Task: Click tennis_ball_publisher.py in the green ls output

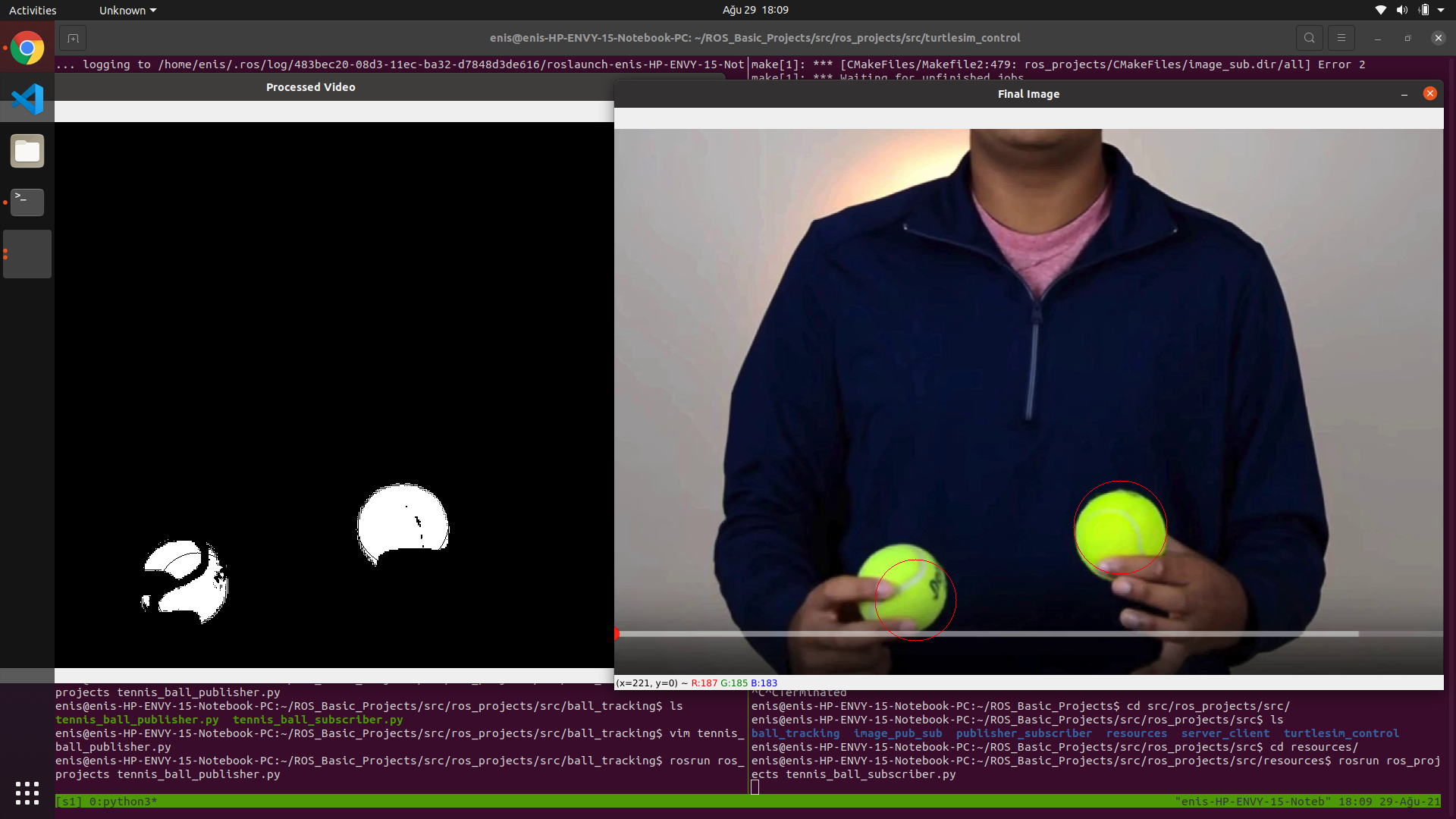Action: click(x=137, y=720)
